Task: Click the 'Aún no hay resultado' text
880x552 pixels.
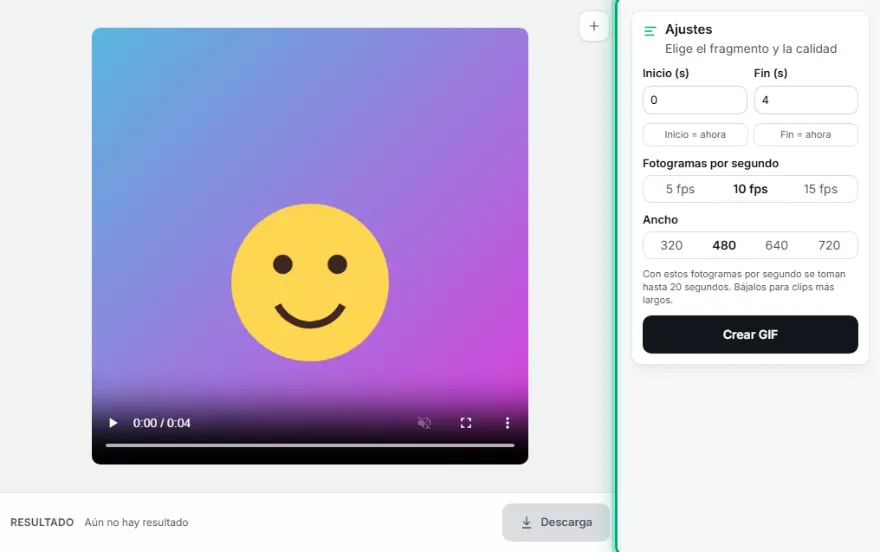Action: click(136, 522)
